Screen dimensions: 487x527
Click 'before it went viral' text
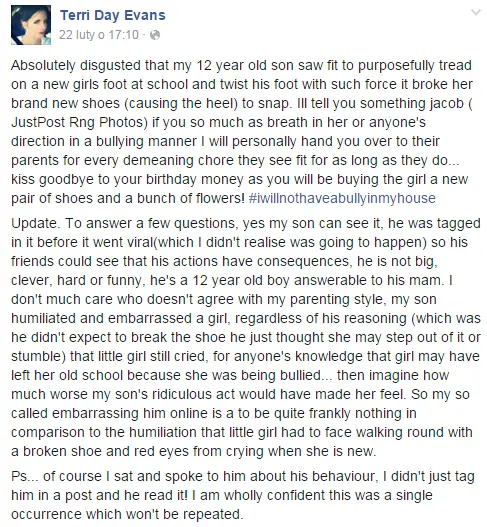point(95,242)
